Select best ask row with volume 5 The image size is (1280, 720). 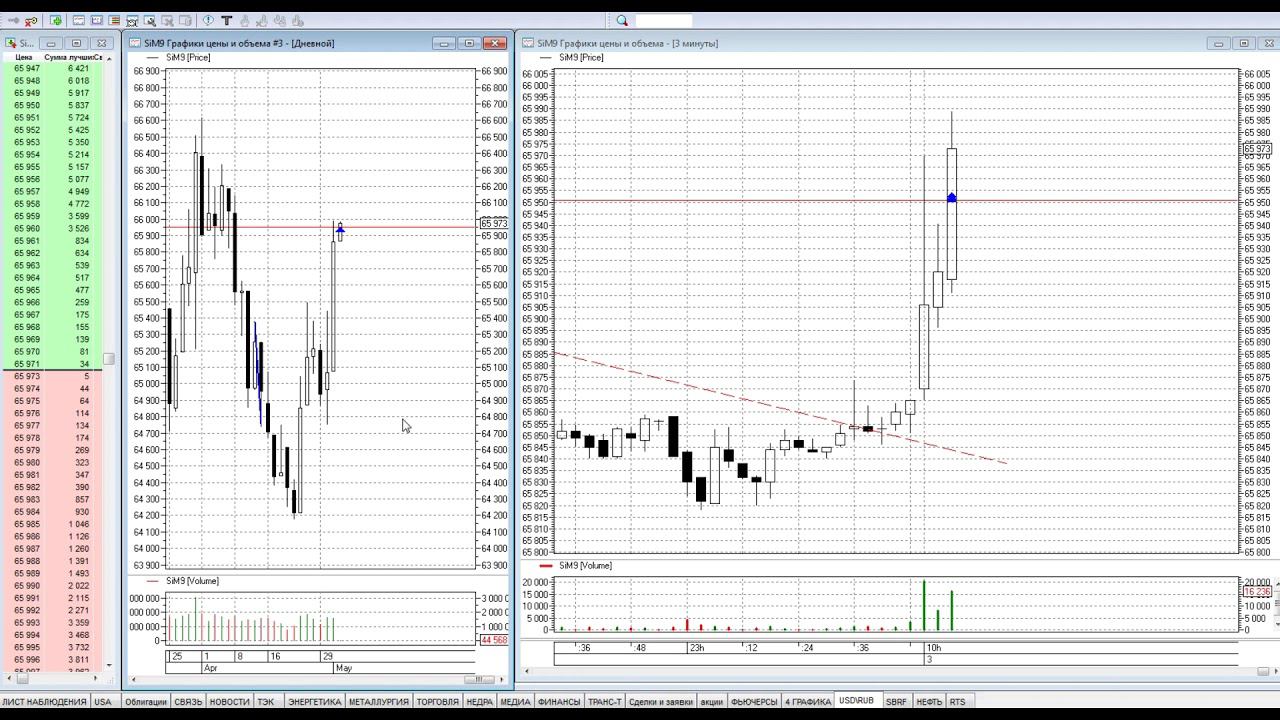52,377
